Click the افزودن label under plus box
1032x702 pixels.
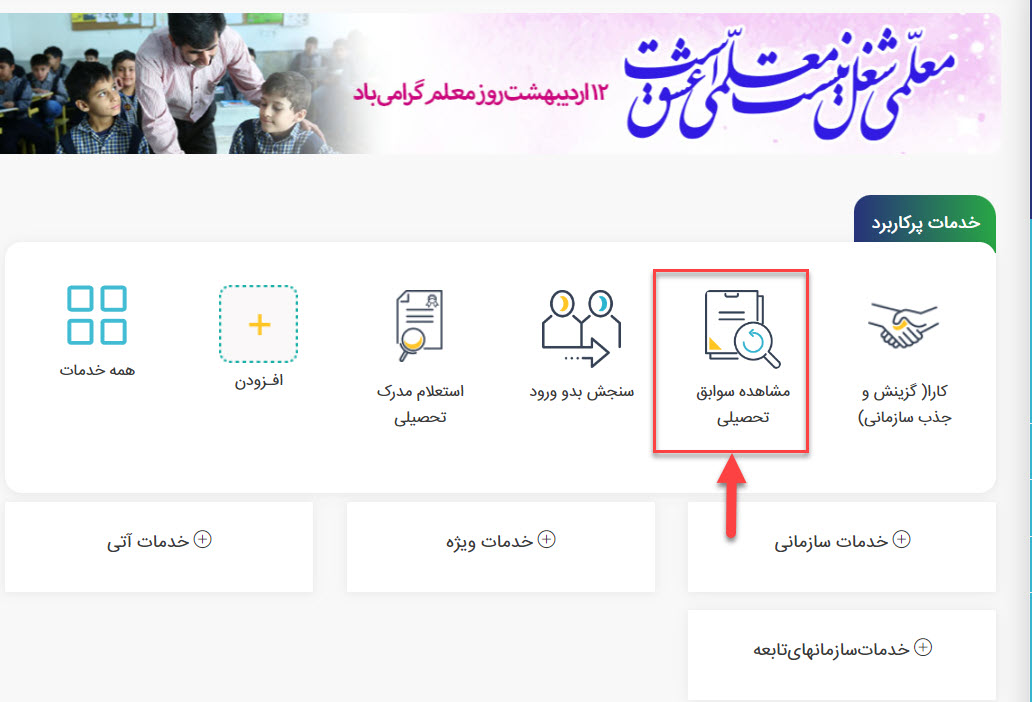click(259, 380)
